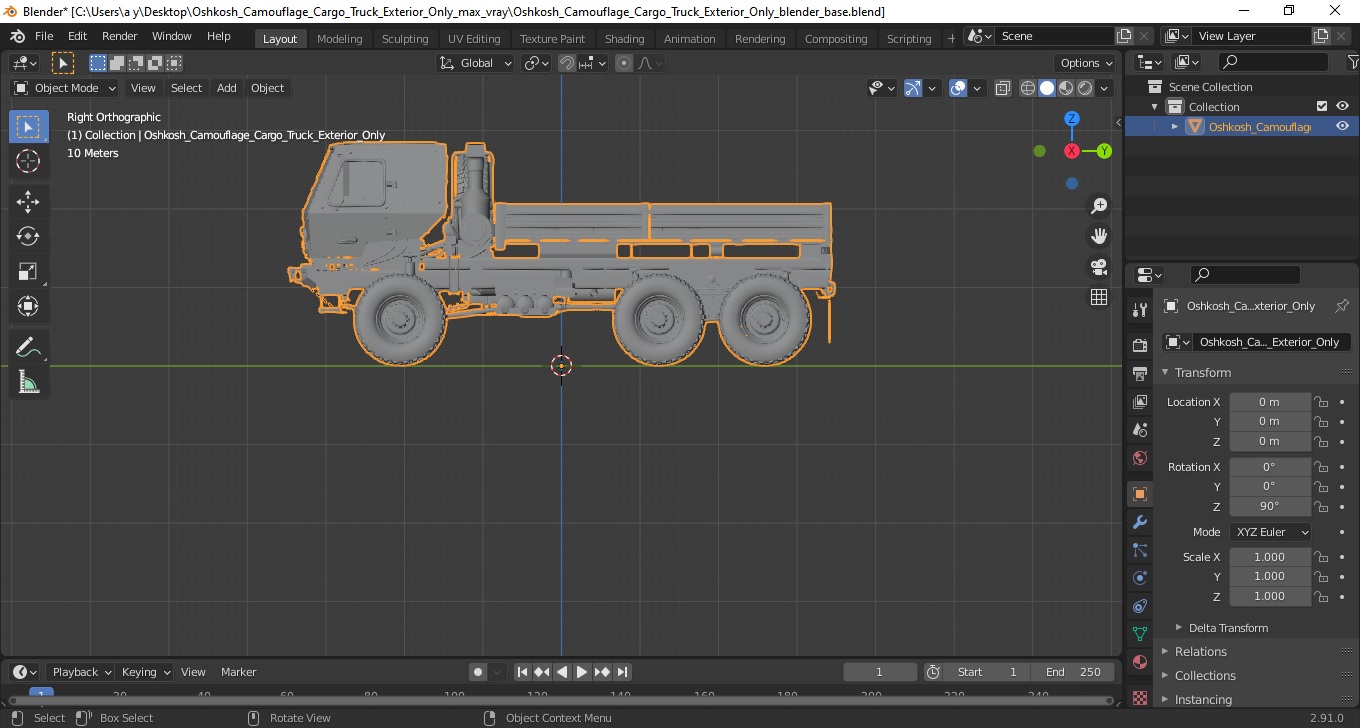Screen dimensions: 1360x728
Task: Toggle camera view icon
Action: click(x=1099, y=267)
